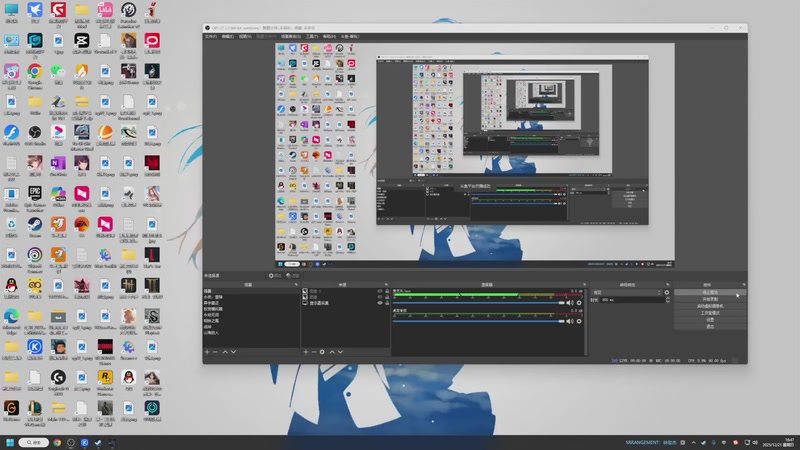
Task: Click the OBS icon in the taskbar
Action: click(x=71, y=442)
